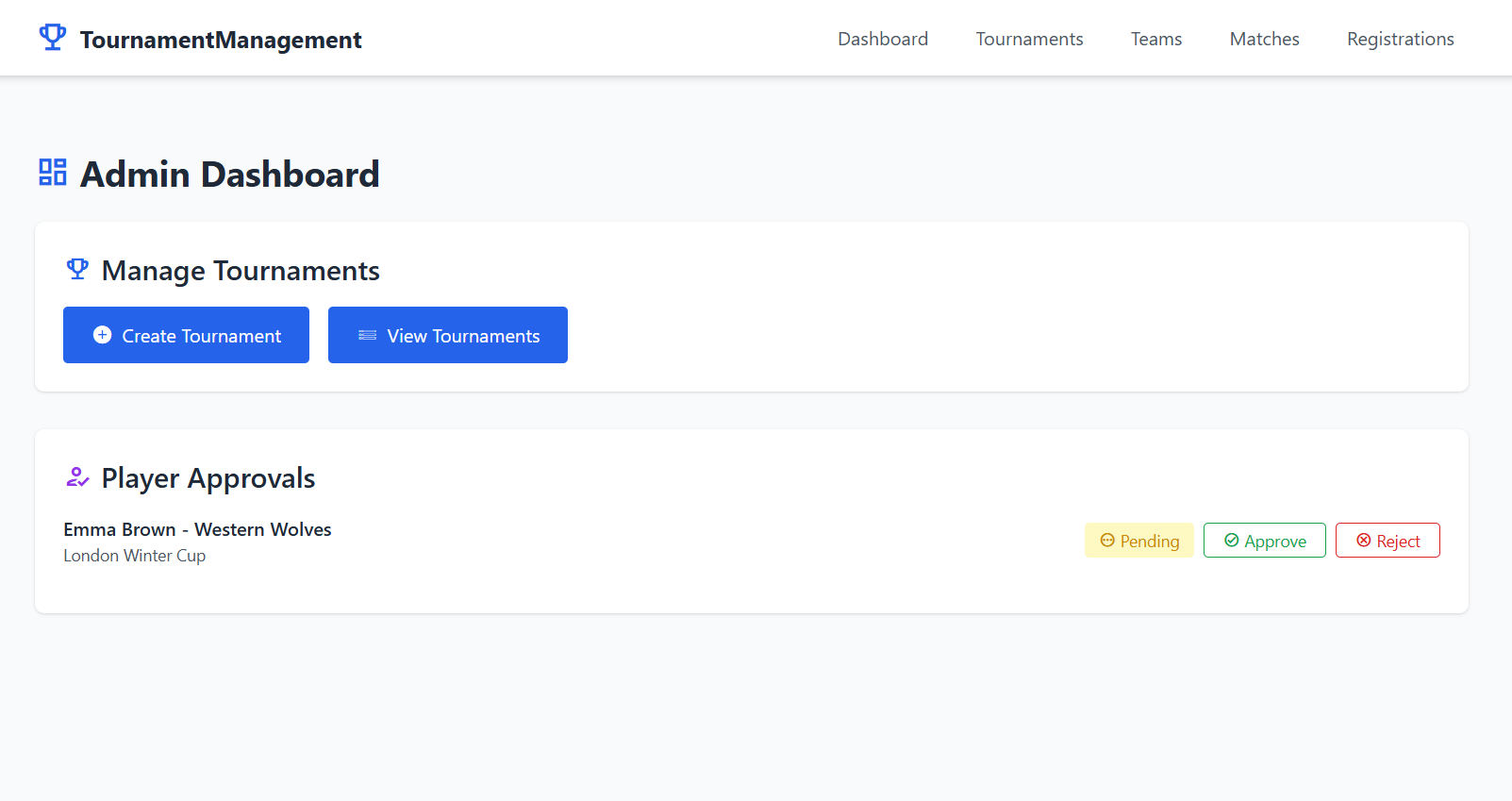Go to Tournaments in the top navigation
This screenshot has height=801, width=1512.
1029,39
